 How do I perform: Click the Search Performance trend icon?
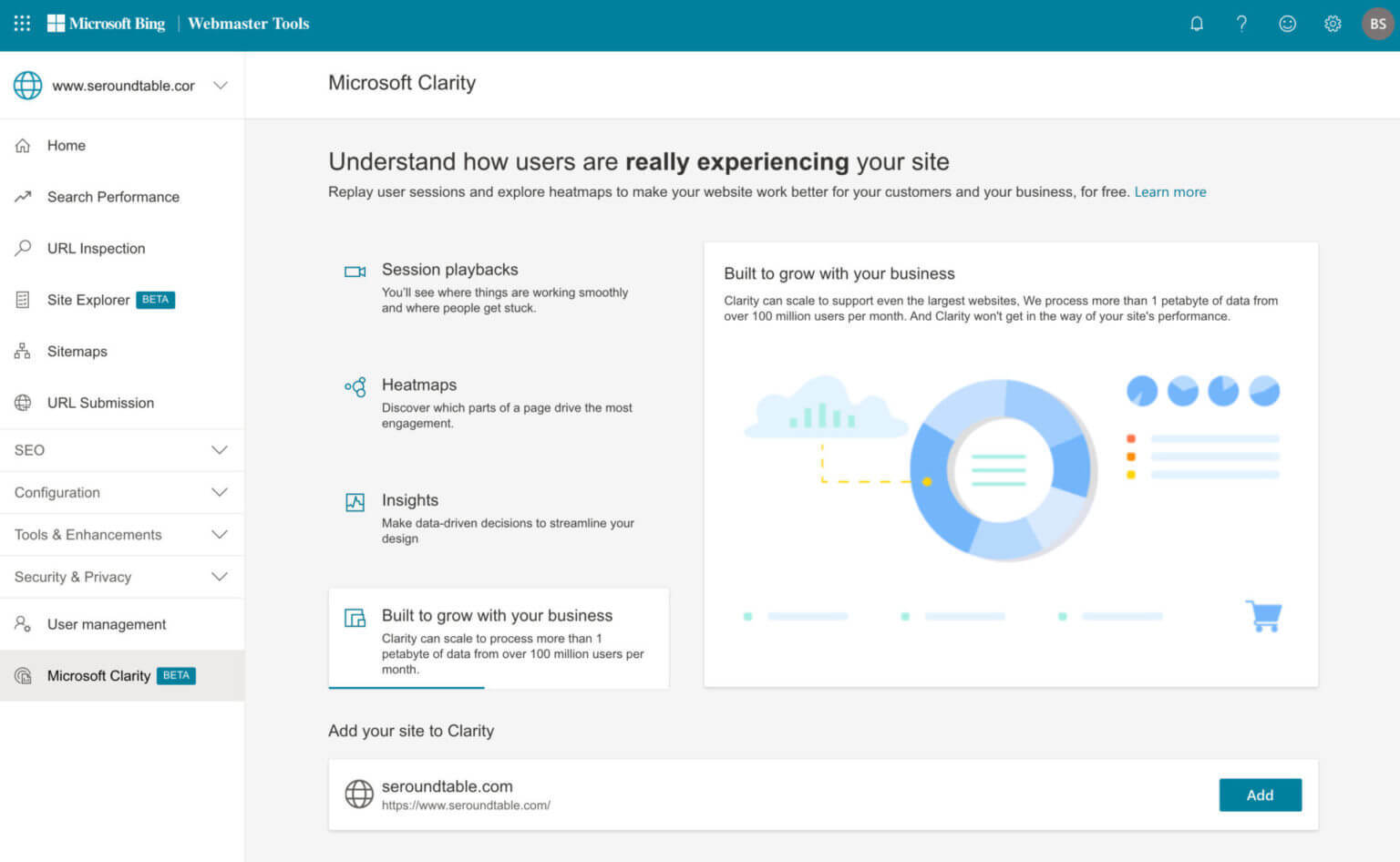pos(23,196)
